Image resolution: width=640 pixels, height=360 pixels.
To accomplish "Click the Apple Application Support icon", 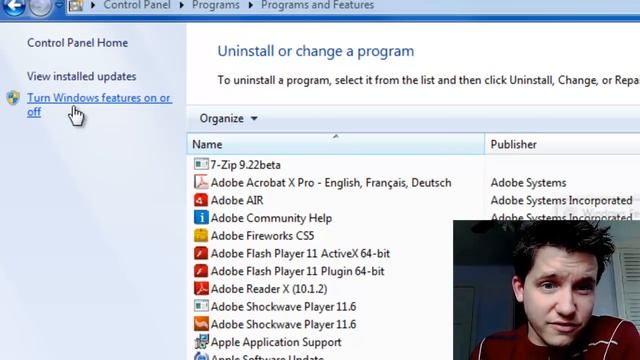I will point(201,342).
